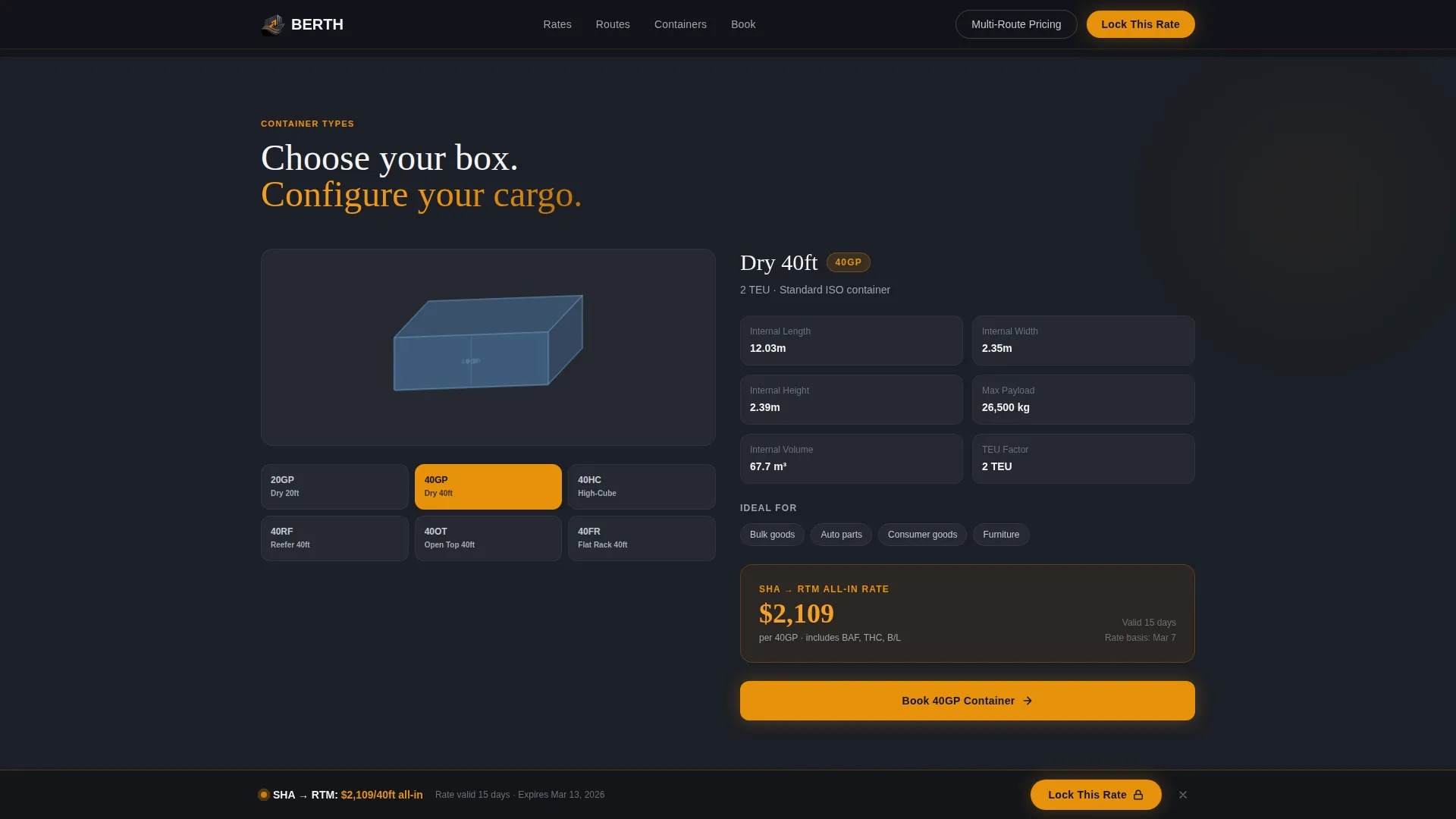
Task: Click the 'Choose your box.' heading
Action: tap(390, 158)
